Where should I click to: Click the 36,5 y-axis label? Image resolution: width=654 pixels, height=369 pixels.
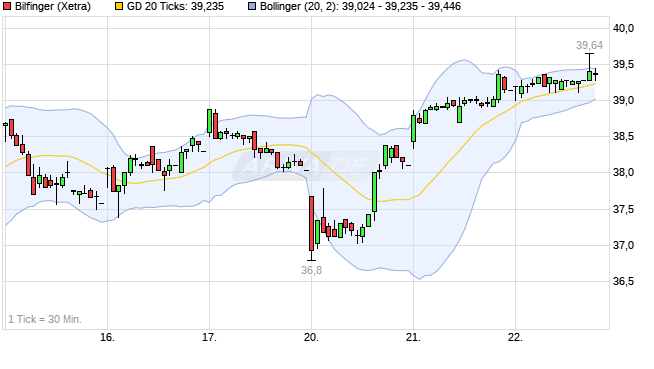point(623,281)
